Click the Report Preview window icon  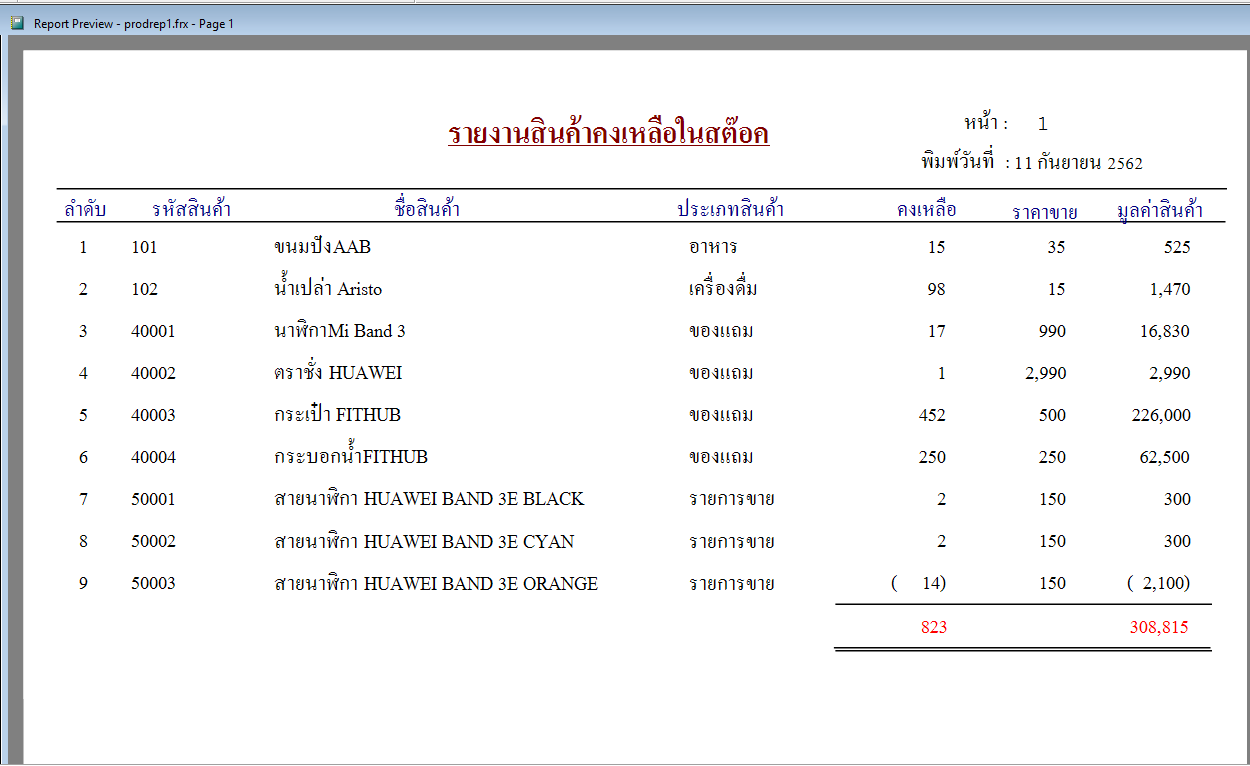[x=17, y=23]
